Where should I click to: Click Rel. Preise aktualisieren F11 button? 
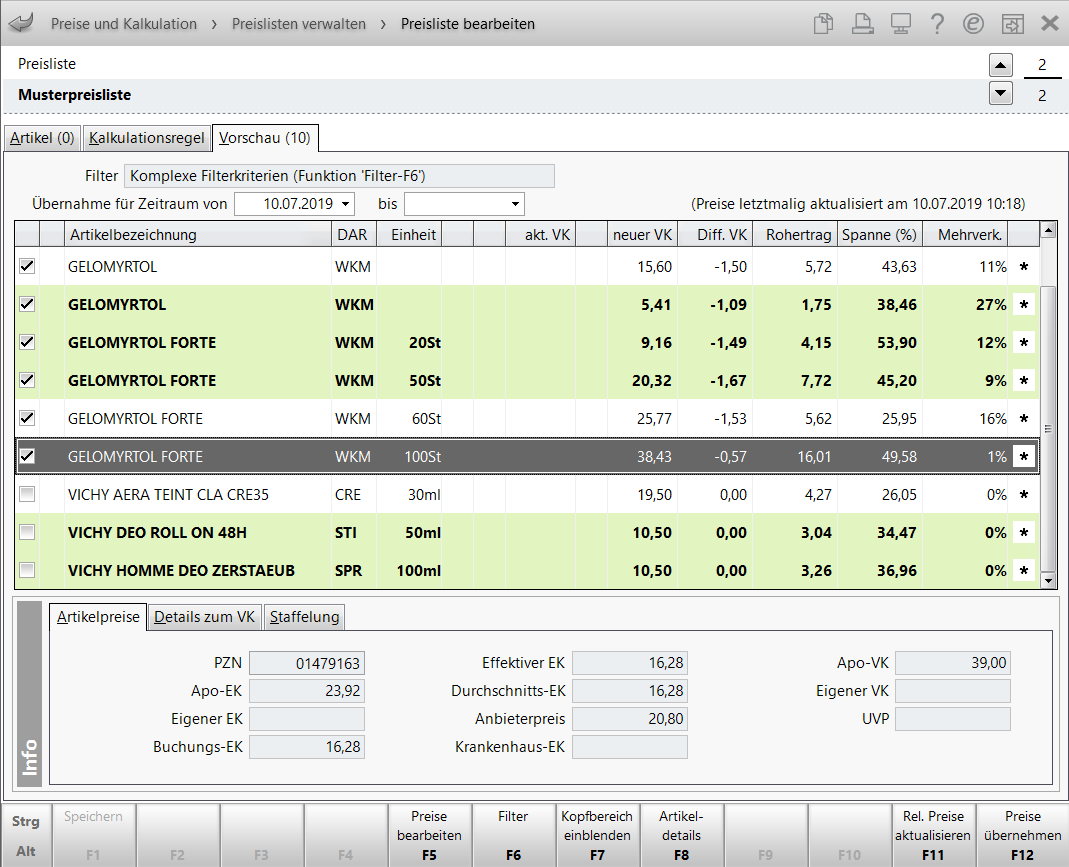[x=933, y=836]
